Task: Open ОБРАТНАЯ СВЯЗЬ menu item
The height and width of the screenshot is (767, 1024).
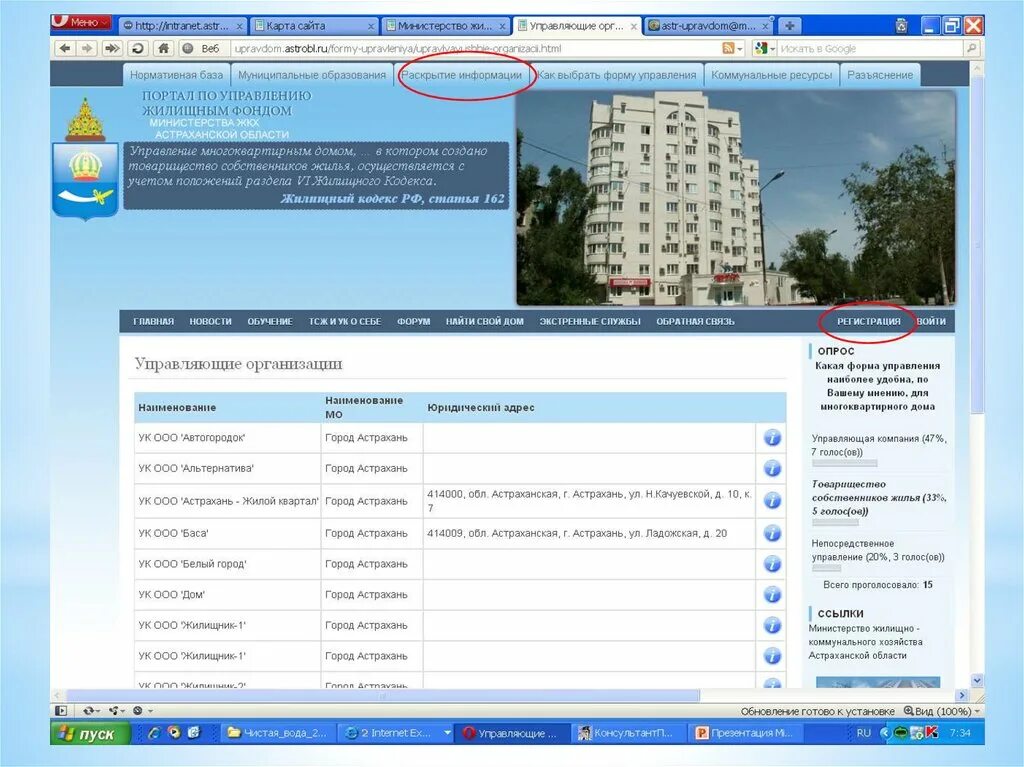Action: coord(695,321)
